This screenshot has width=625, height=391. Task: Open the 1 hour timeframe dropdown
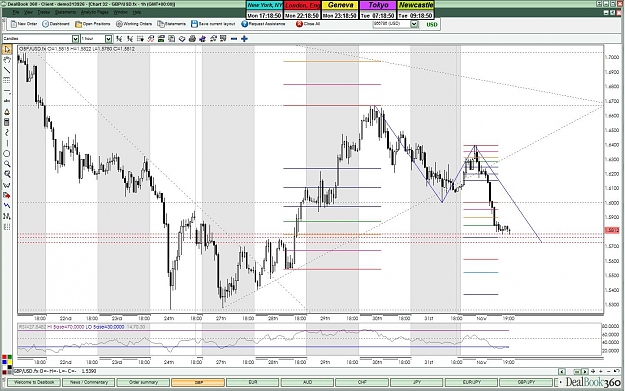coord(108,39)
